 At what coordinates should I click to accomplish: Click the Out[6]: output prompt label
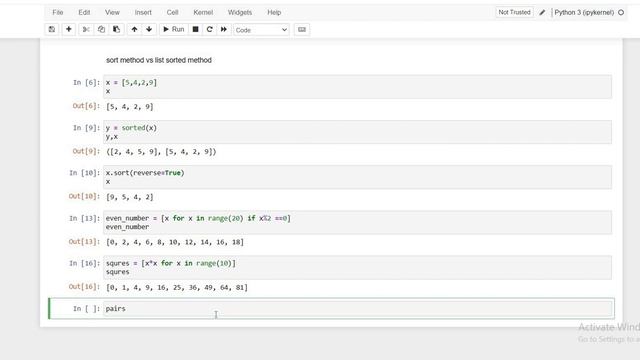[86, 106]
